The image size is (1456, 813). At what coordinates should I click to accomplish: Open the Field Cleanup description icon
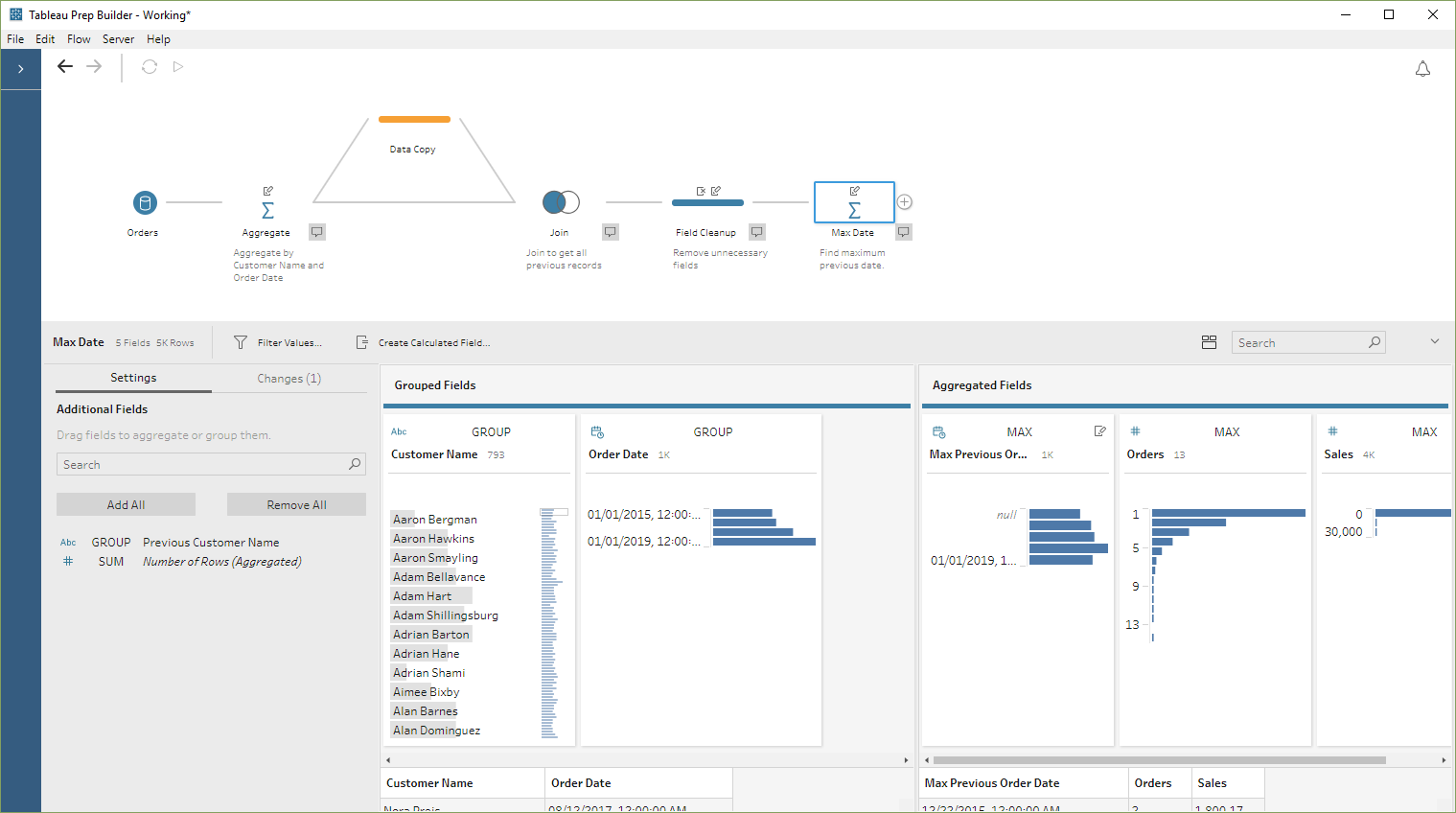757,232
